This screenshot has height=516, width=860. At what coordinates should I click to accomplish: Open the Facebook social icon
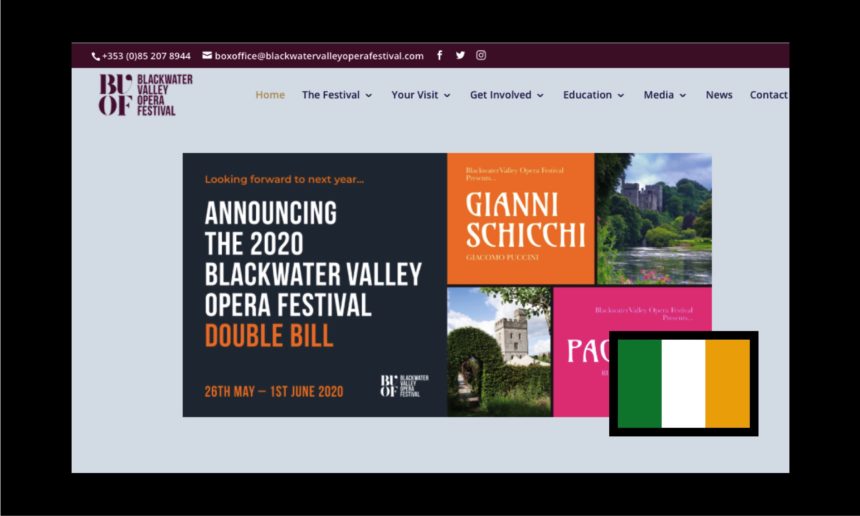(440, 55)
